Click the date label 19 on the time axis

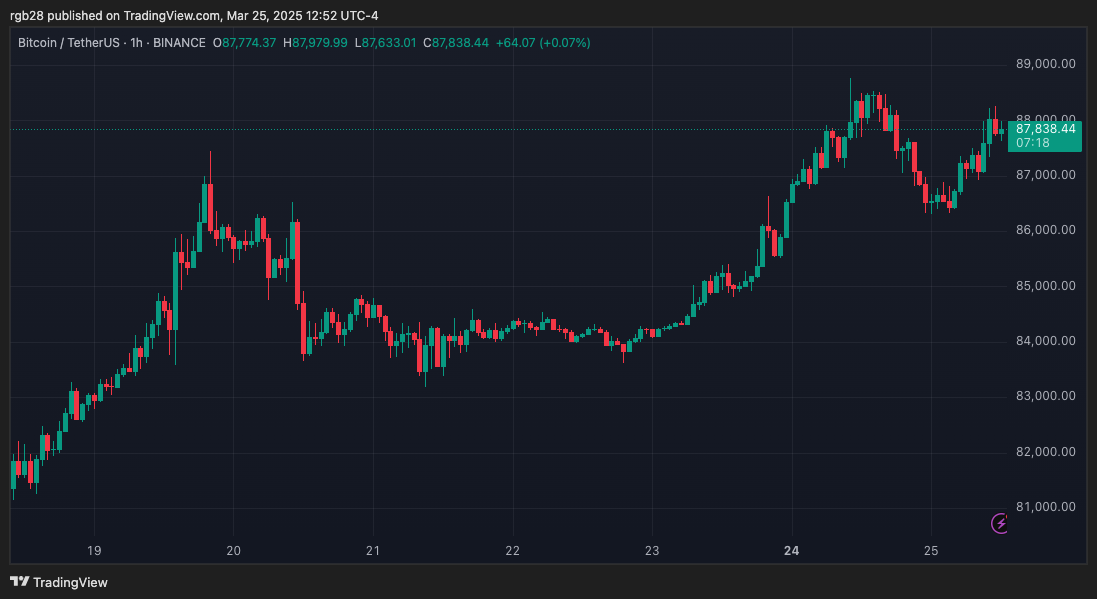tap(94, 550)
